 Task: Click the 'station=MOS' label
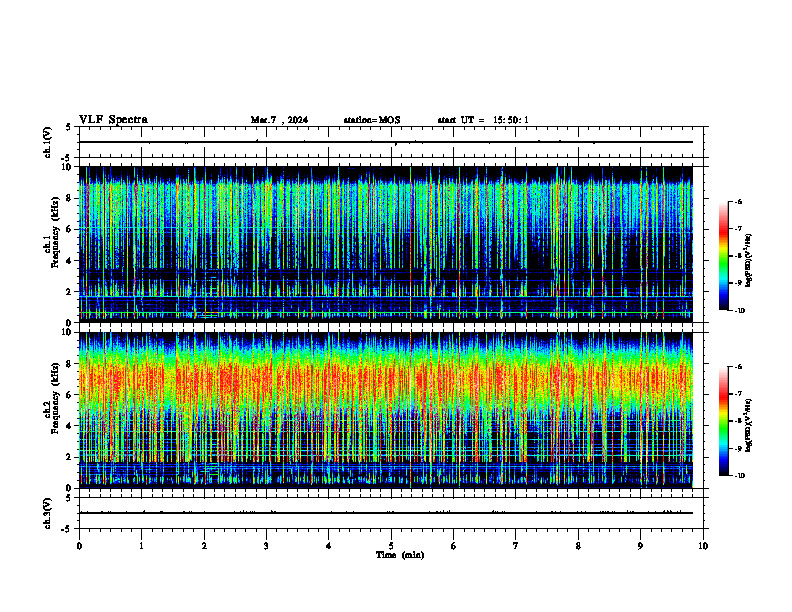[372, 120]
